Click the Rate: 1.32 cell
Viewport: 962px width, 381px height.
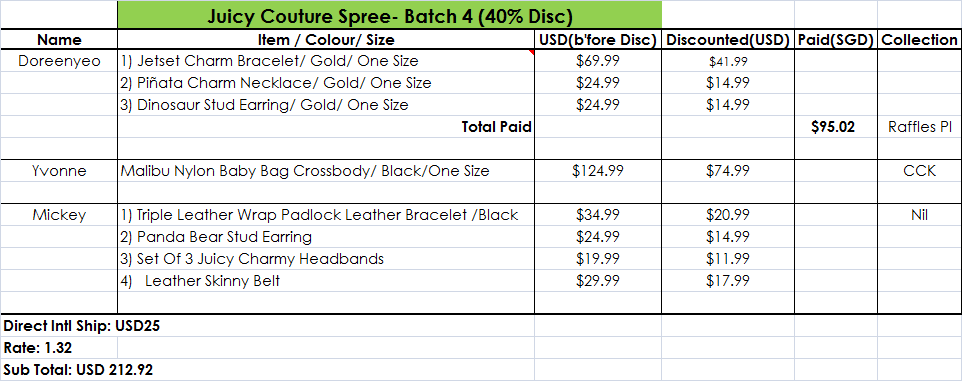(x=59, y=348)
